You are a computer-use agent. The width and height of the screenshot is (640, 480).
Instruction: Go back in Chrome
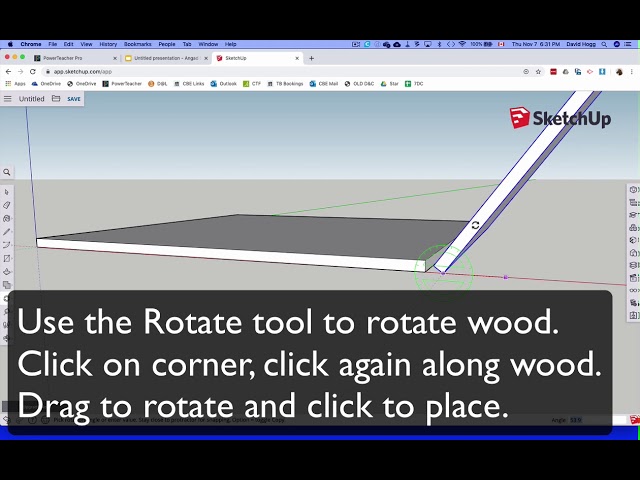pos(9,72)
